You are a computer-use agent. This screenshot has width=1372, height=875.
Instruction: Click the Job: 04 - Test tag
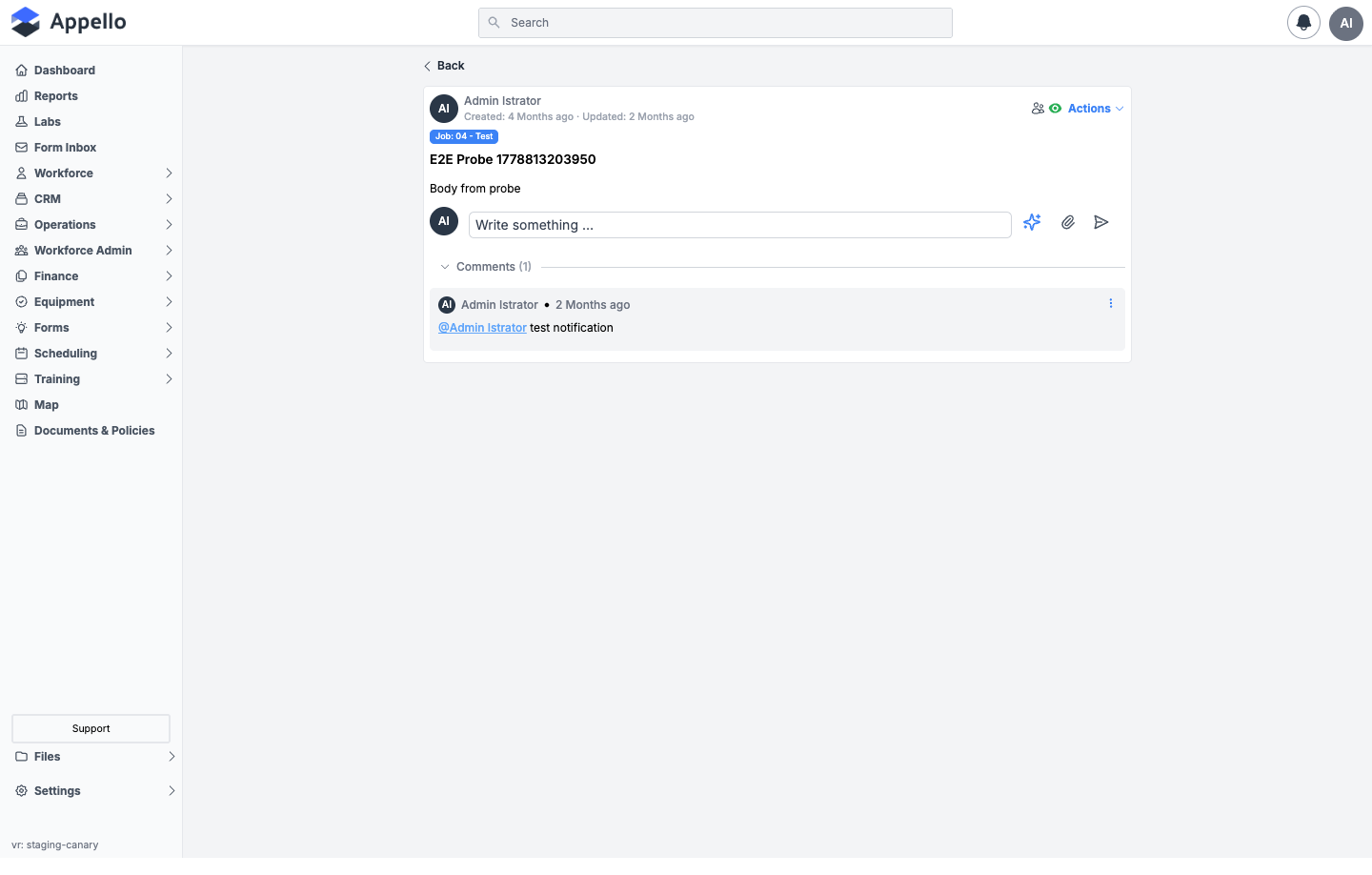464,136
